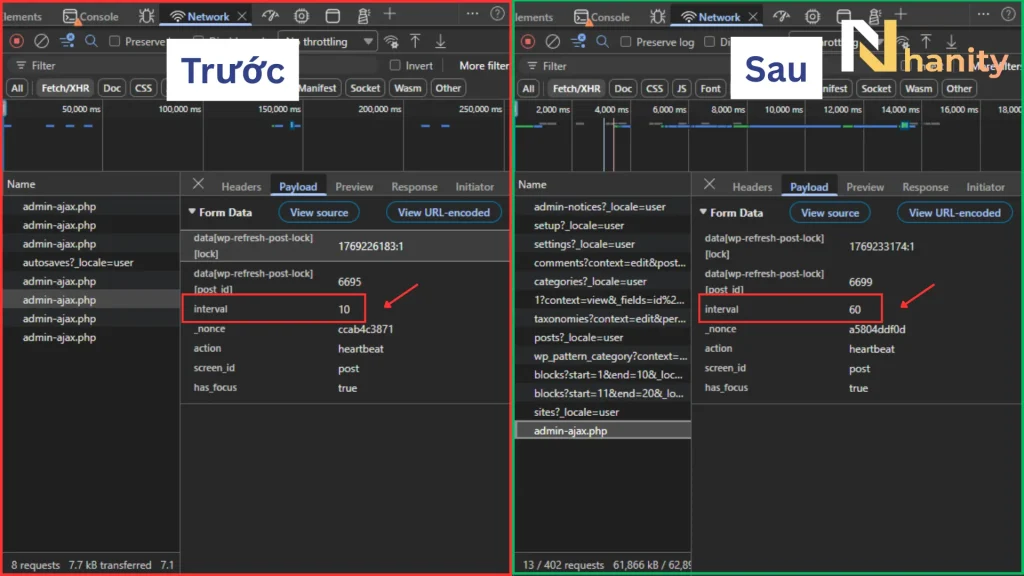
Task: Import HAR file upload arrow in Trước panel
Action: click(x=415, y=41)
